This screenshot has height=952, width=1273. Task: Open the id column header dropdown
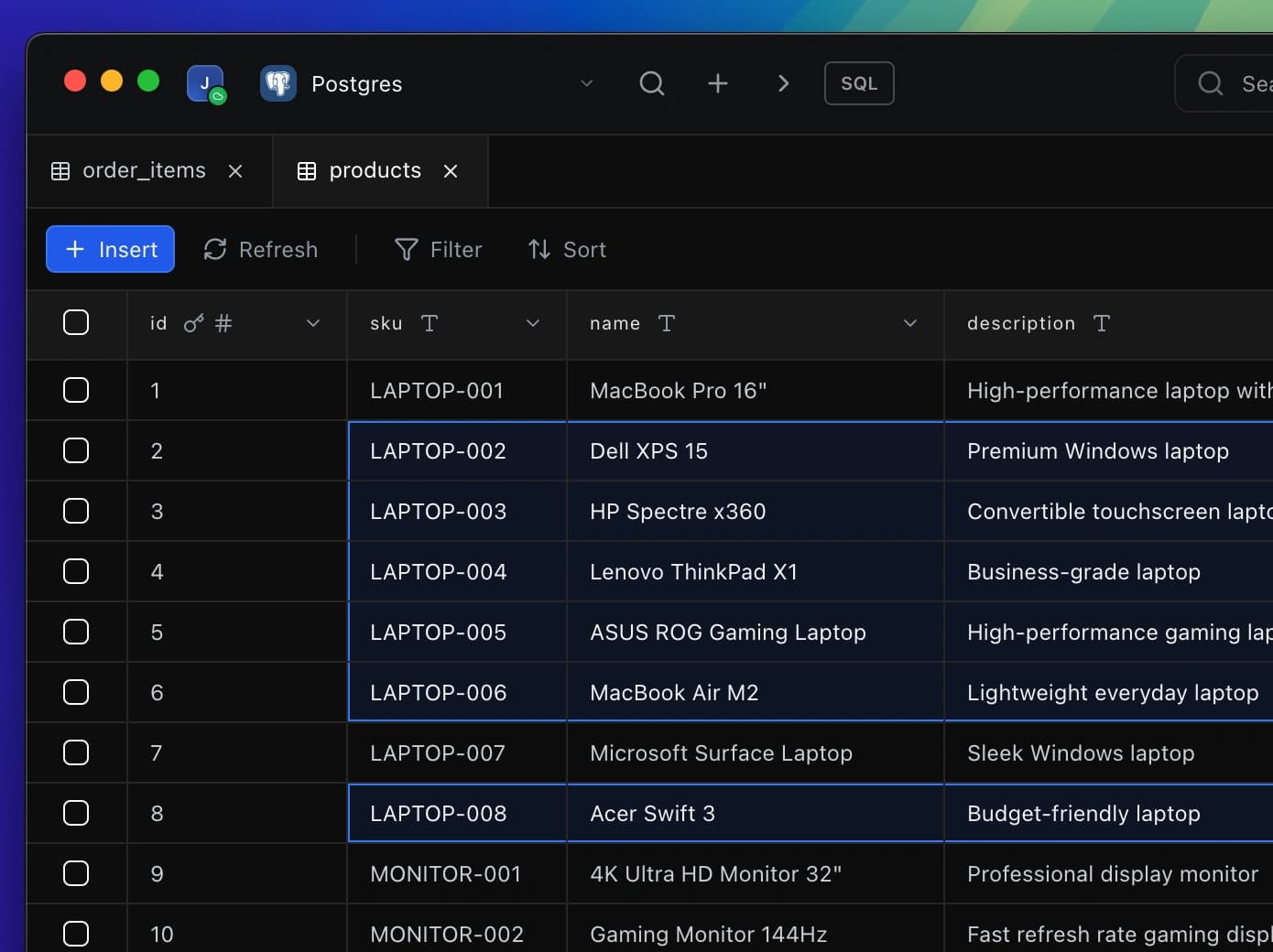tap(313, 323)
